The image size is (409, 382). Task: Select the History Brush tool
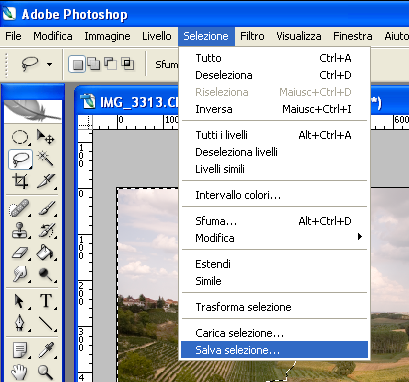[46, 230]
